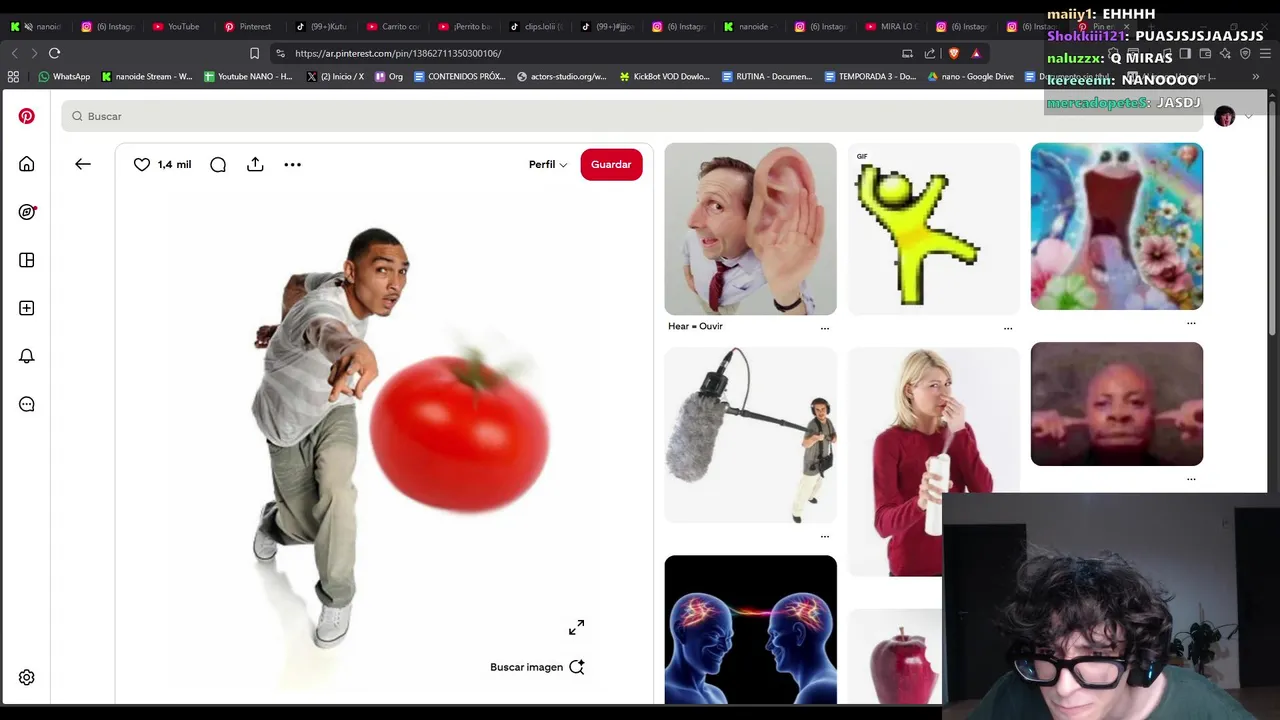Click the 1,4 mil likes count
1280x720 pixels.
pyautogui.click(x=174, y=164)
